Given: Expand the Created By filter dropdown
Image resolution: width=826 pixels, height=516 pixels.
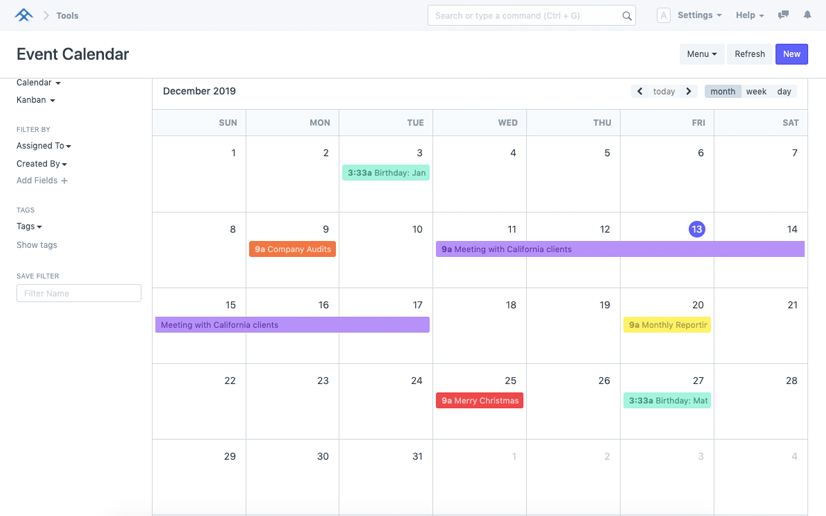Looking at the screenshot, I should pos(42,164).
